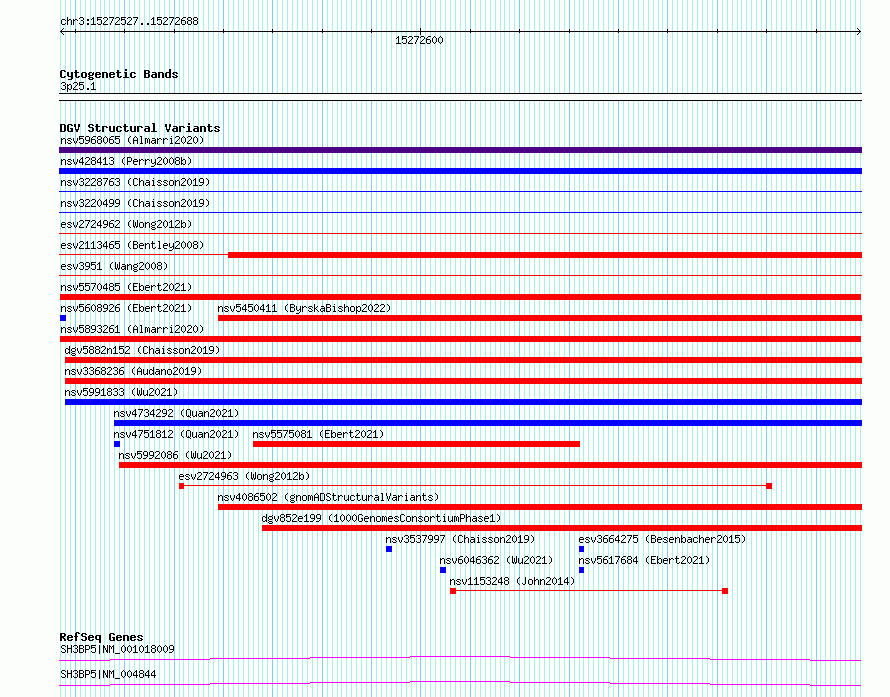Open the SH3BP5|NM_001018009 gene label
This screenshot has width=890, height=697.
pos(117,649)
